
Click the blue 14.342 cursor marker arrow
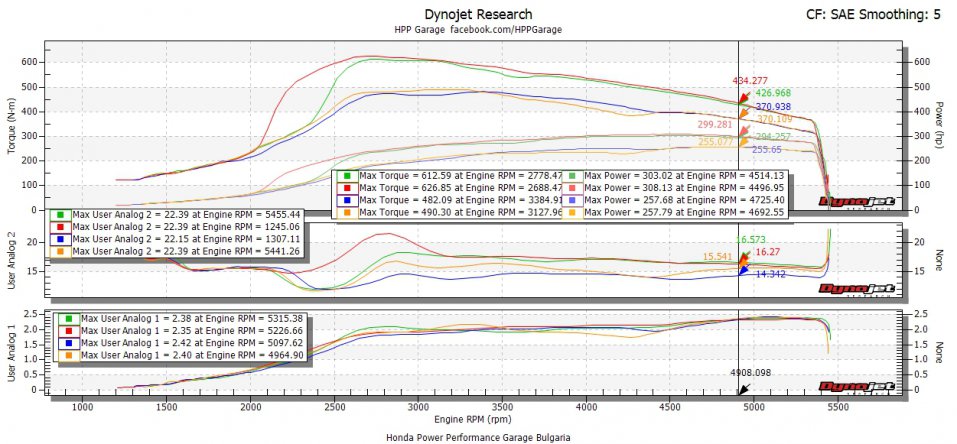pyautogui.click(x=743, y=270)
